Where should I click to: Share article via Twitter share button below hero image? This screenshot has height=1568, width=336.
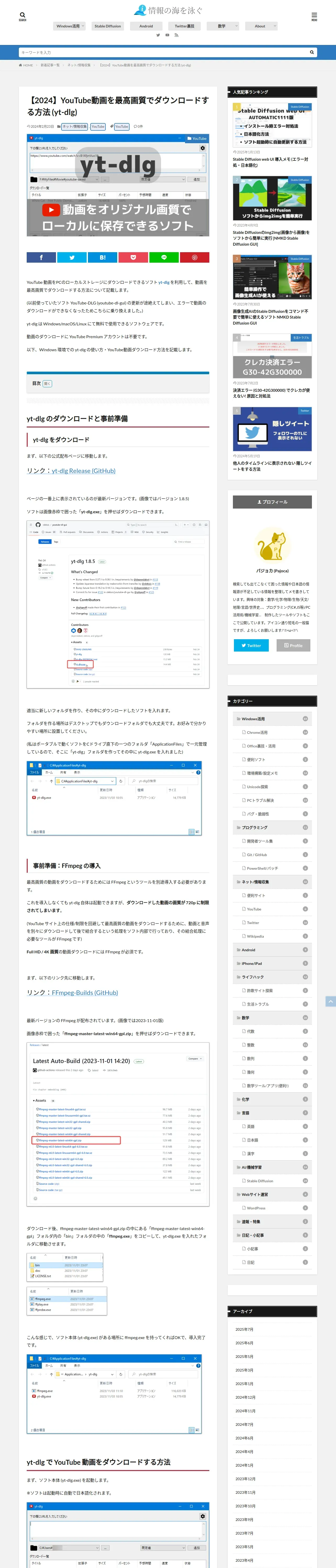pos(72,257)
